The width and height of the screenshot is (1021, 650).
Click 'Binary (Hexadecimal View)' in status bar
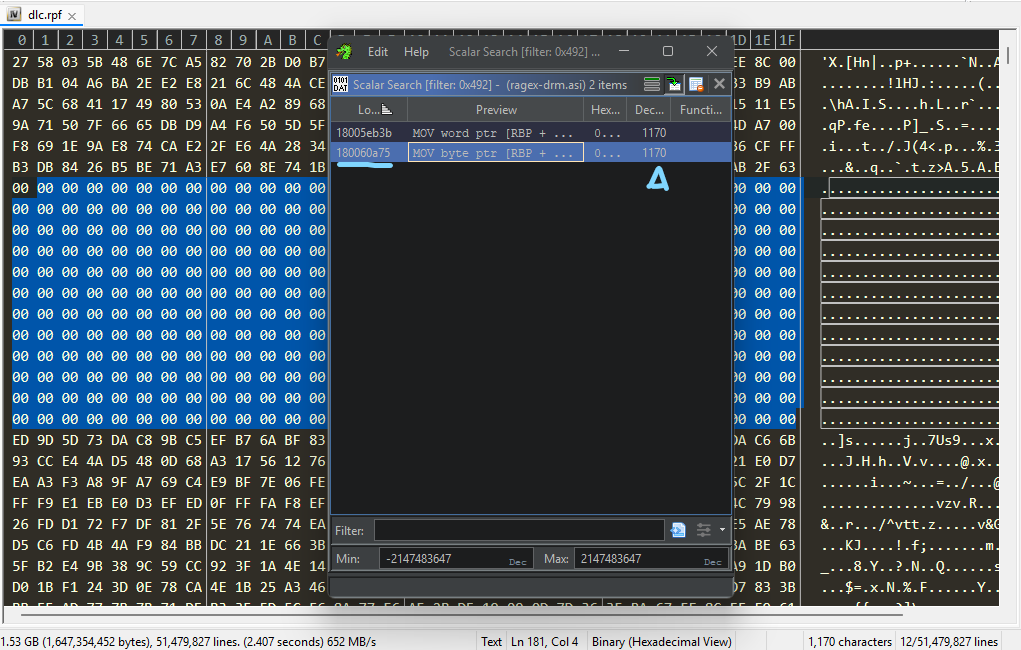click(662, 642)
